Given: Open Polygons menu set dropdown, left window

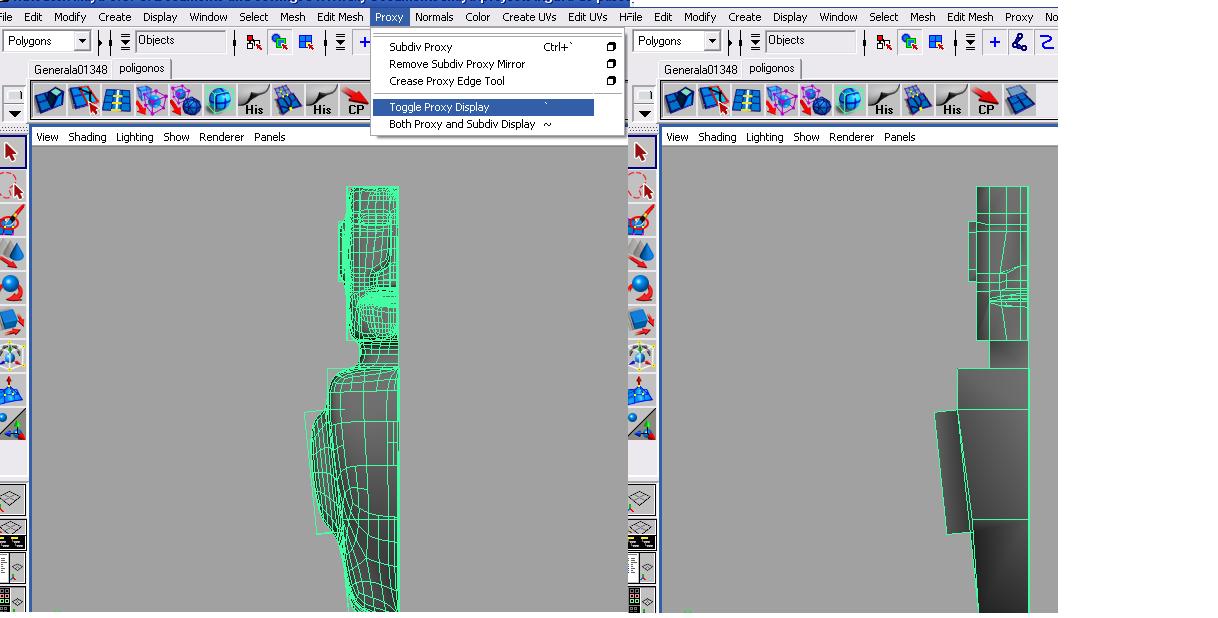Looking at the screenshot, I should [82, 41].
